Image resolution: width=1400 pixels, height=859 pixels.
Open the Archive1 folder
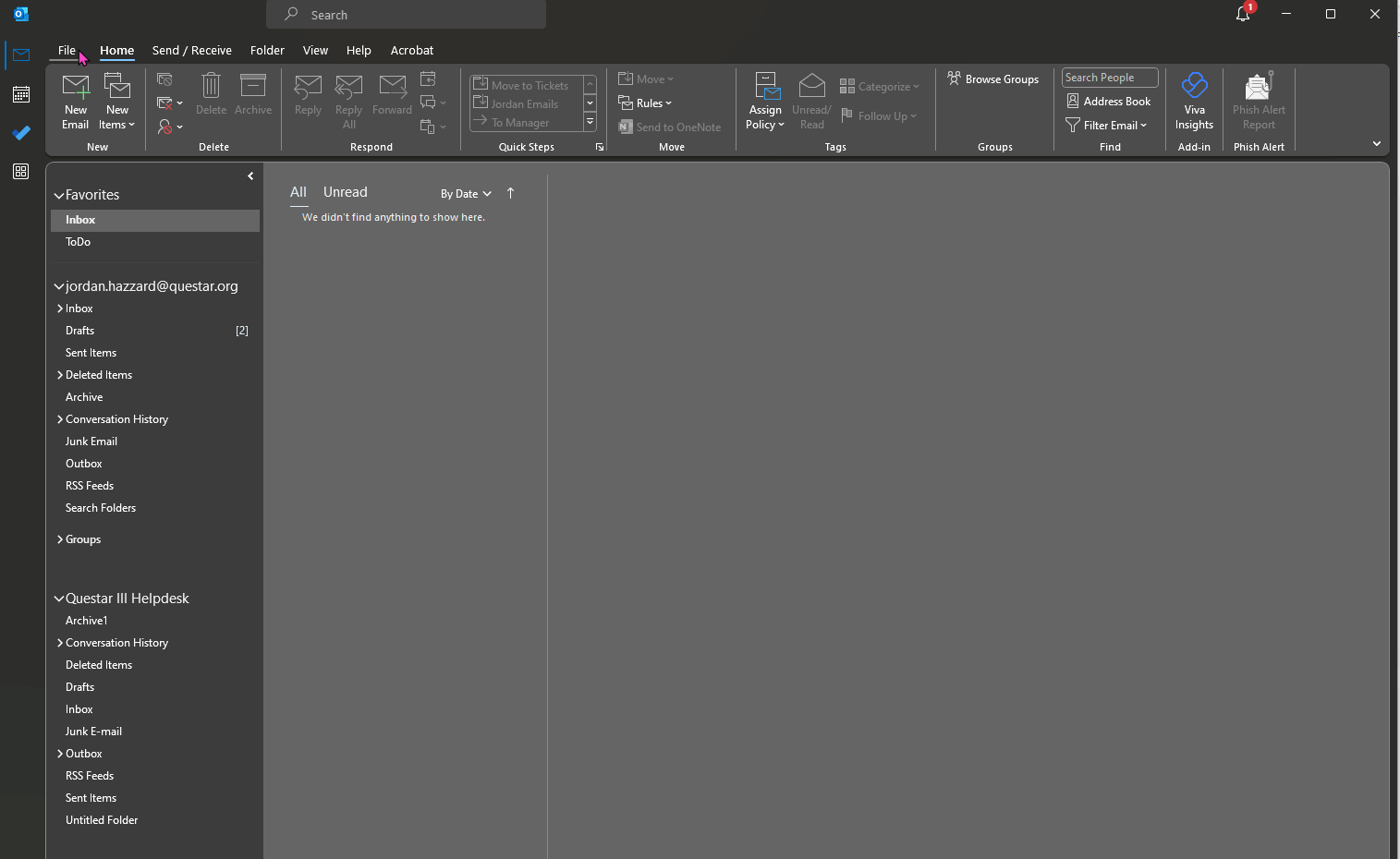coord(155,621)
